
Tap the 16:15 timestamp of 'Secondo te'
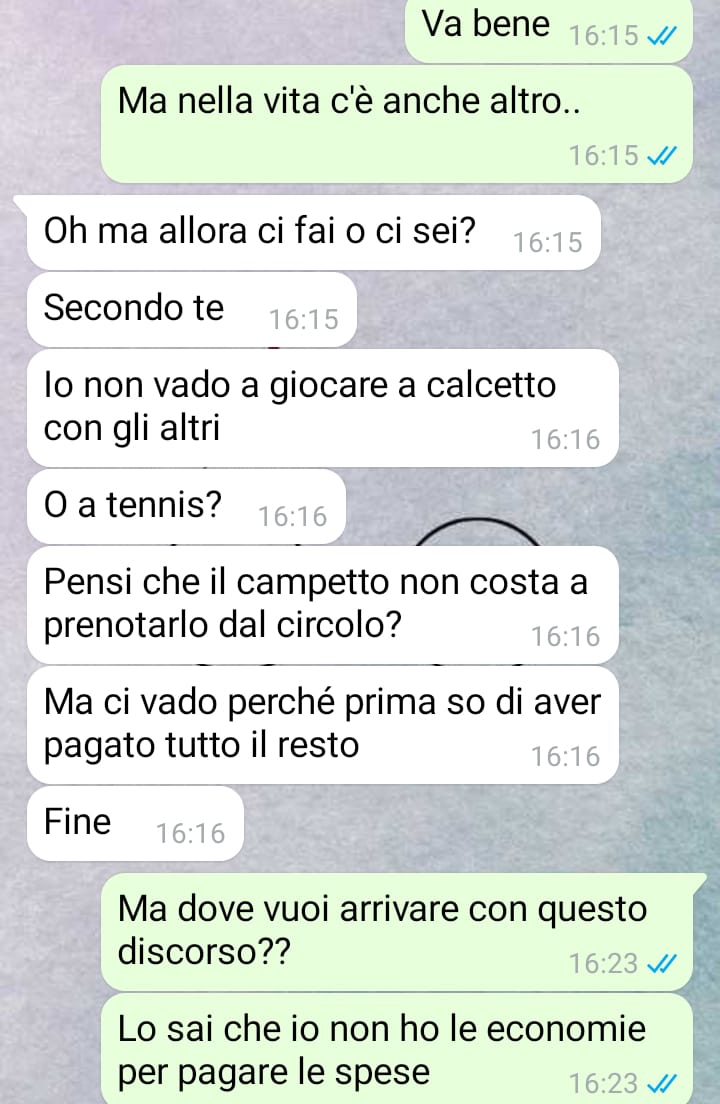pos(304,320)
